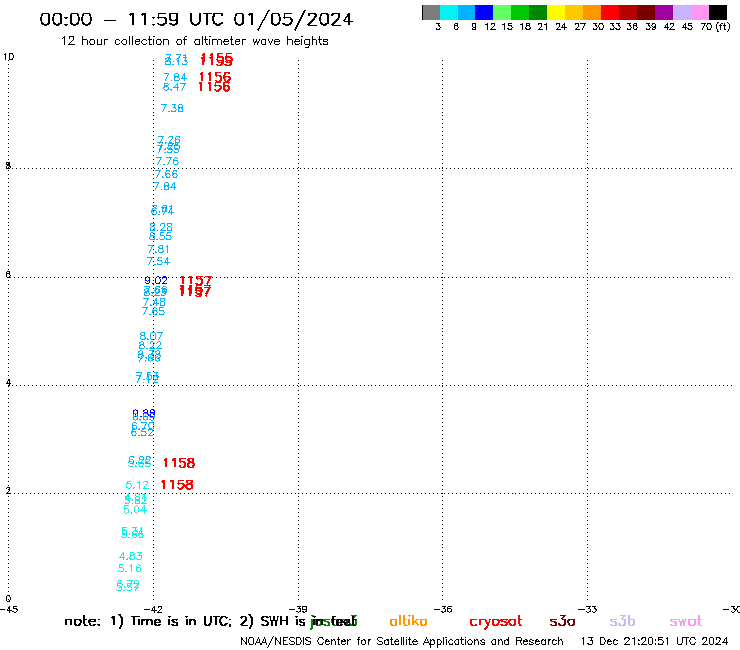The height and width of the screenshot is (650, 740).
Task: Click the 'NOAA/NESDIS Center for Satellite Applications and Research' credit
Action: 402,642
